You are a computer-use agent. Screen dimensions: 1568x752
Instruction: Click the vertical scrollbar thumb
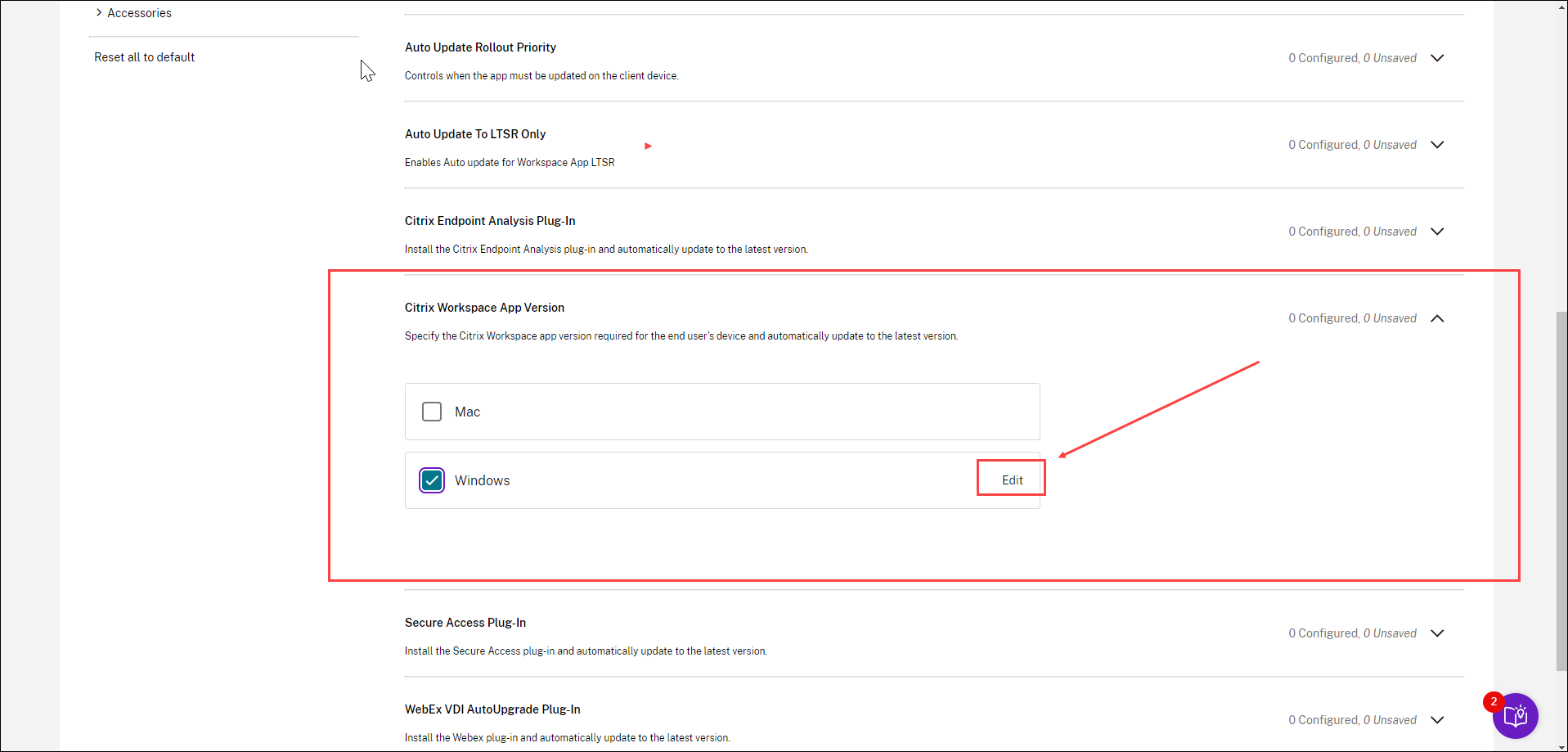1561,491
